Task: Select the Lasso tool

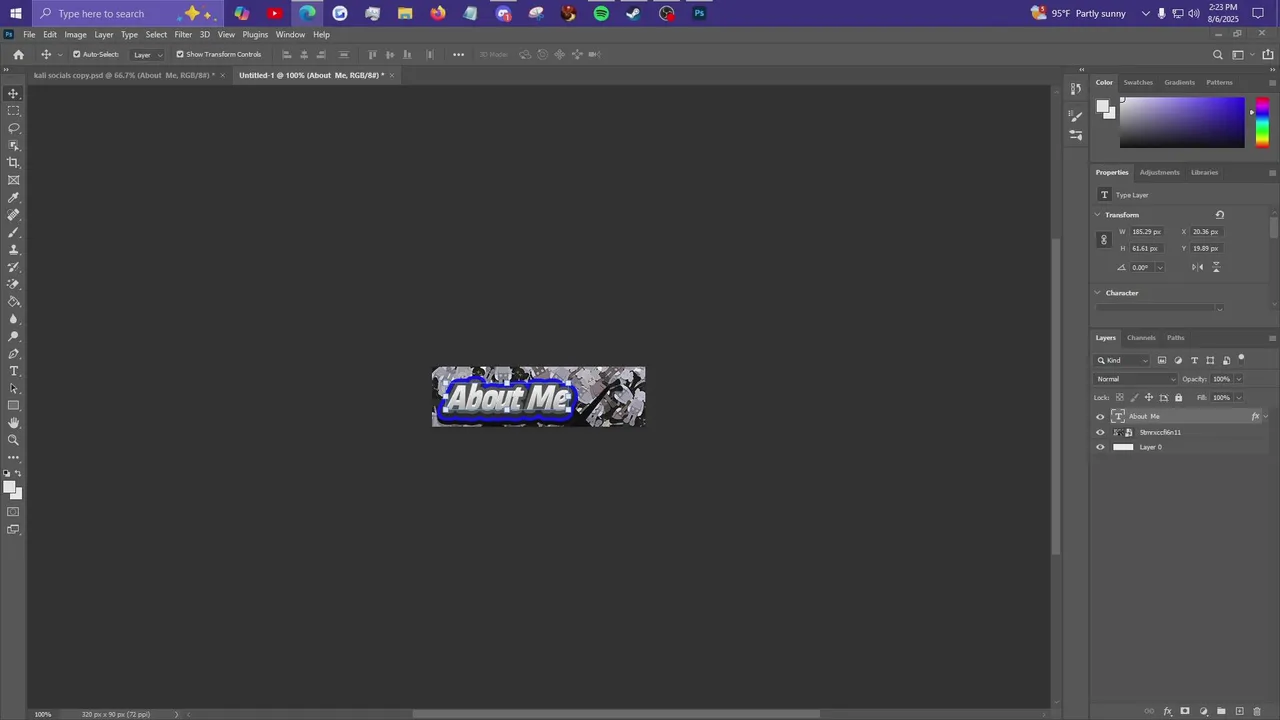Action: (13, 128)
